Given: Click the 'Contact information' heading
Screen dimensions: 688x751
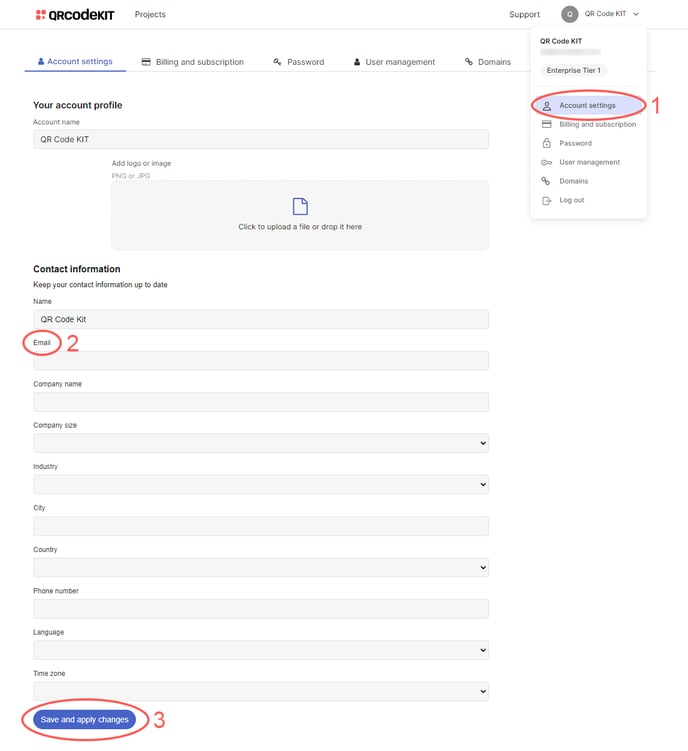Looking at the screenshot, I should point(77,269).
